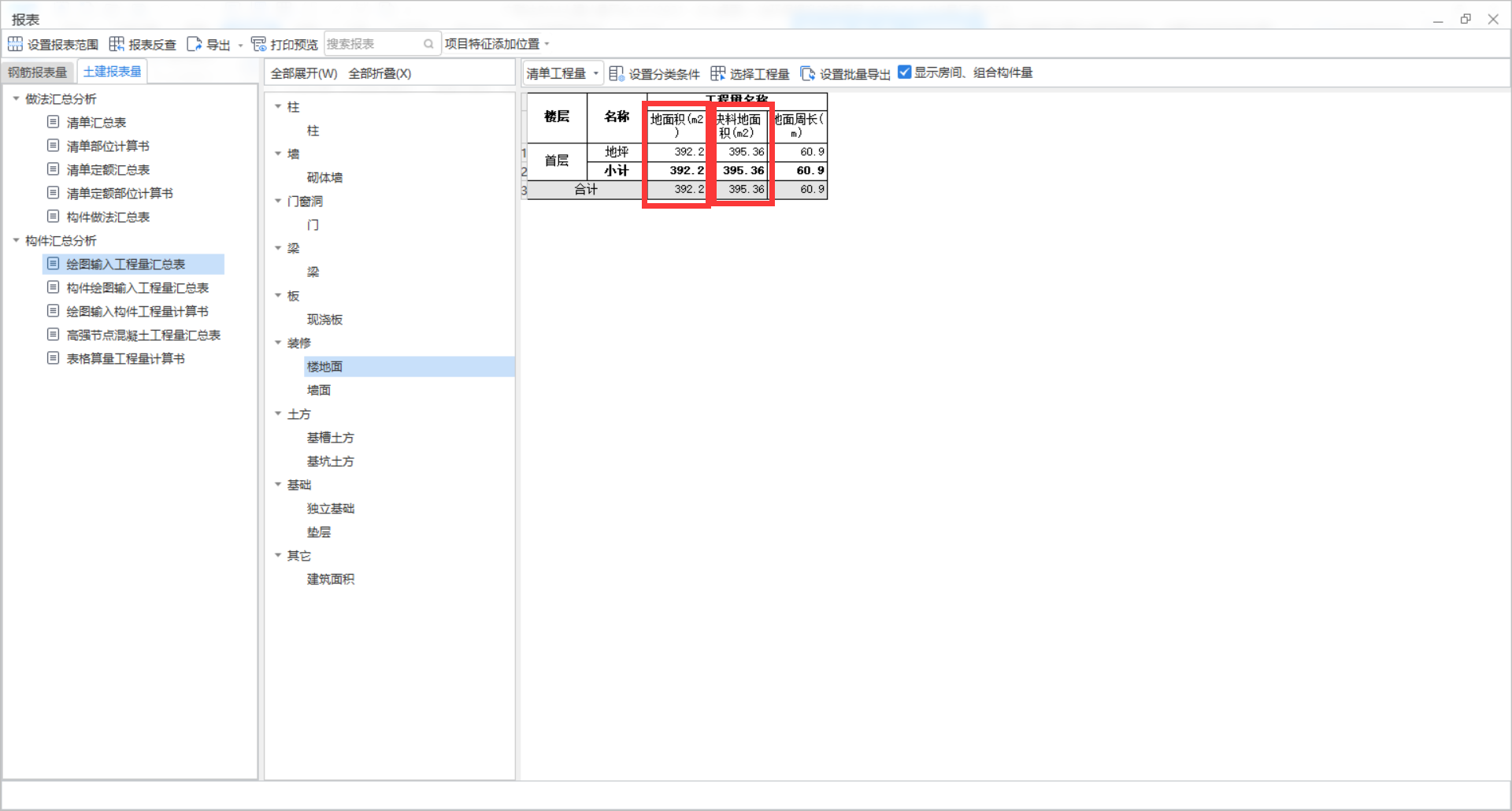Viewport: 1512px width, 811px height.
Task: Open the 导出 dropdown arrow
Action: tap(240, 45)
